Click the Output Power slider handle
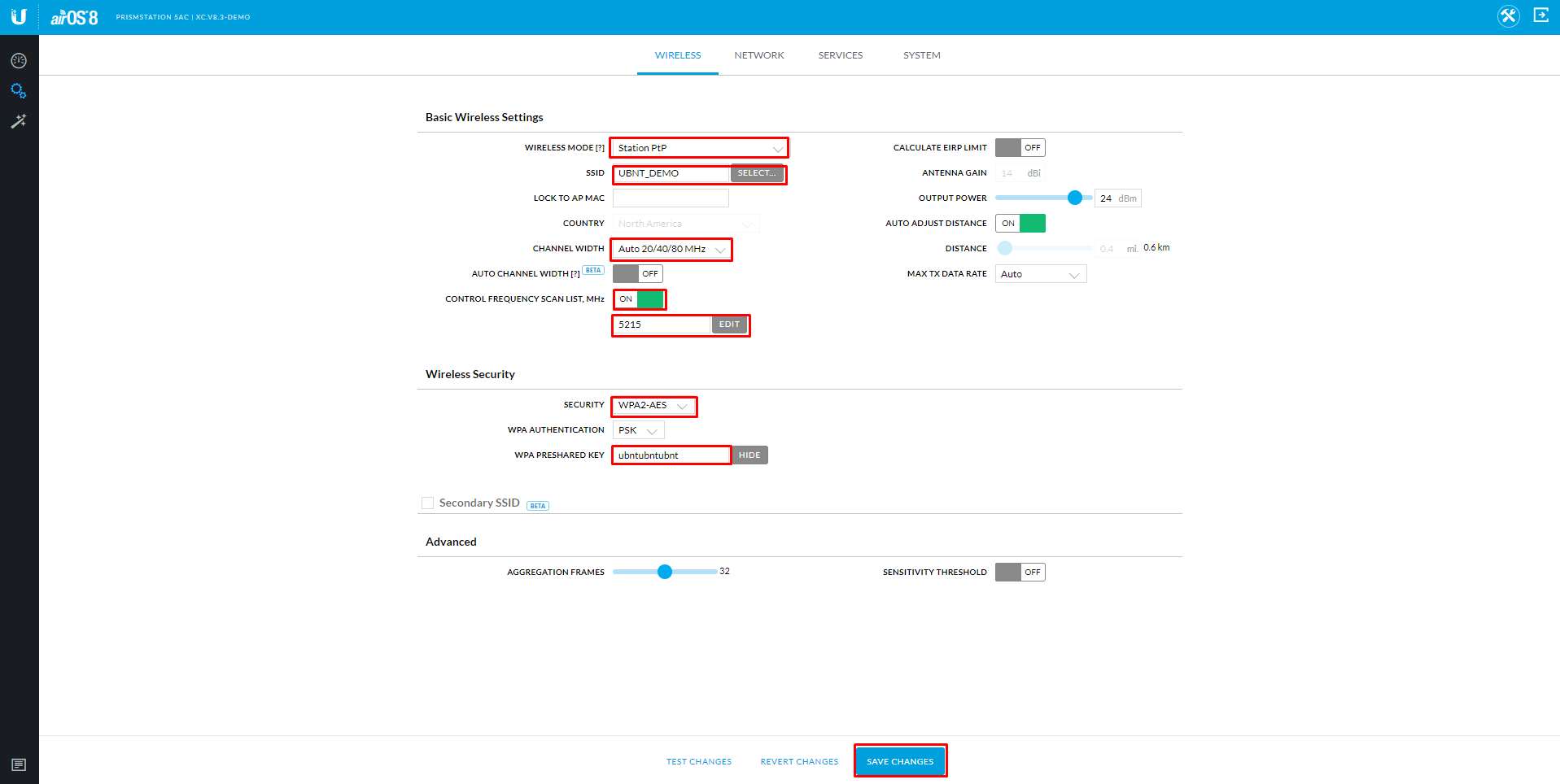This screenshot has width=1560, height=784. tap(1075, 198)
